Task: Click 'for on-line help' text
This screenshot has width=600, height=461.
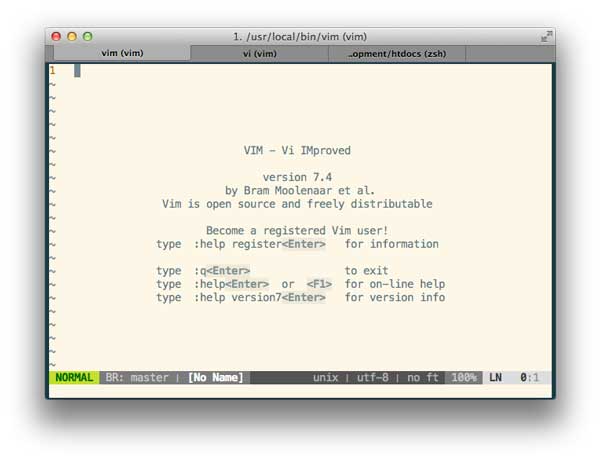Action: click(395, 284)
